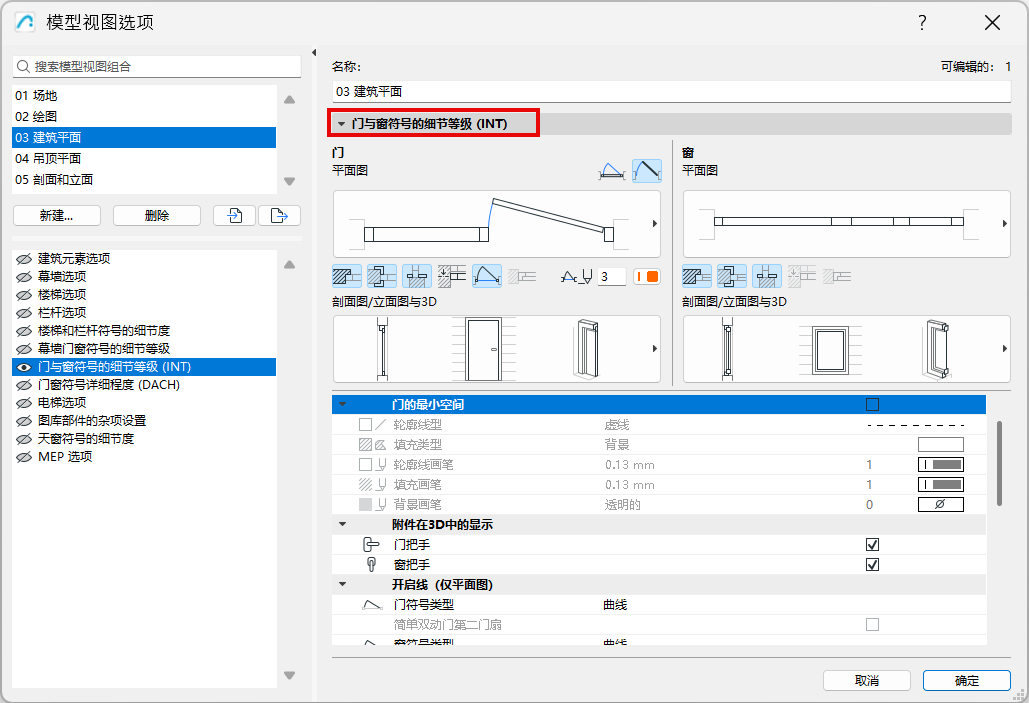This screenshot has height=703, width=1029.
Task: Click the eye icon next to 楼梯选项
Action: click(x=24, y=295)
